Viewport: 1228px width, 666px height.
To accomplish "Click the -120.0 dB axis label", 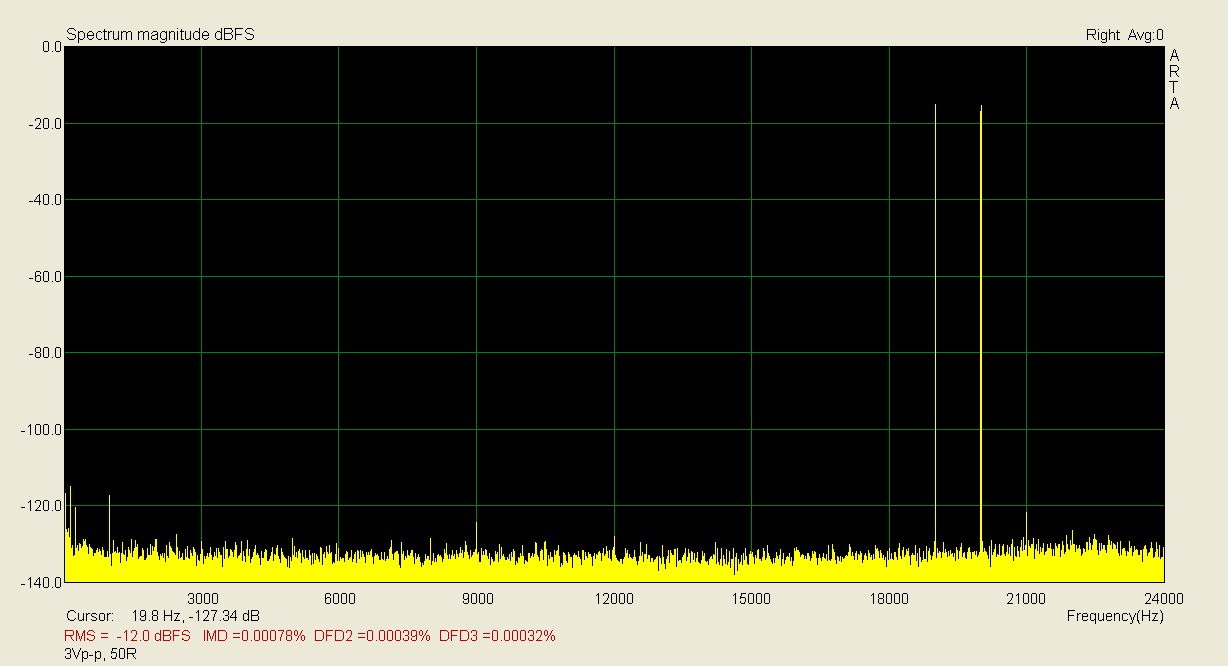I will (43, 506).
